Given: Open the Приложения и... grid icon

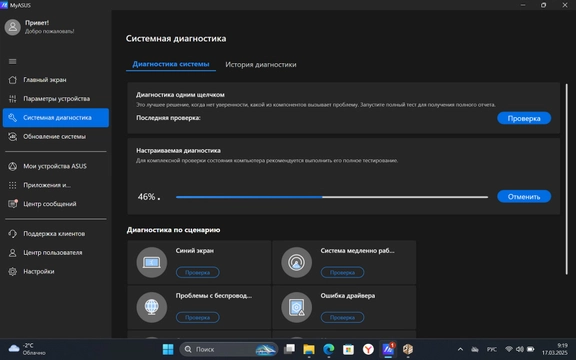Looking at the screenshot, I should [12, 185].
